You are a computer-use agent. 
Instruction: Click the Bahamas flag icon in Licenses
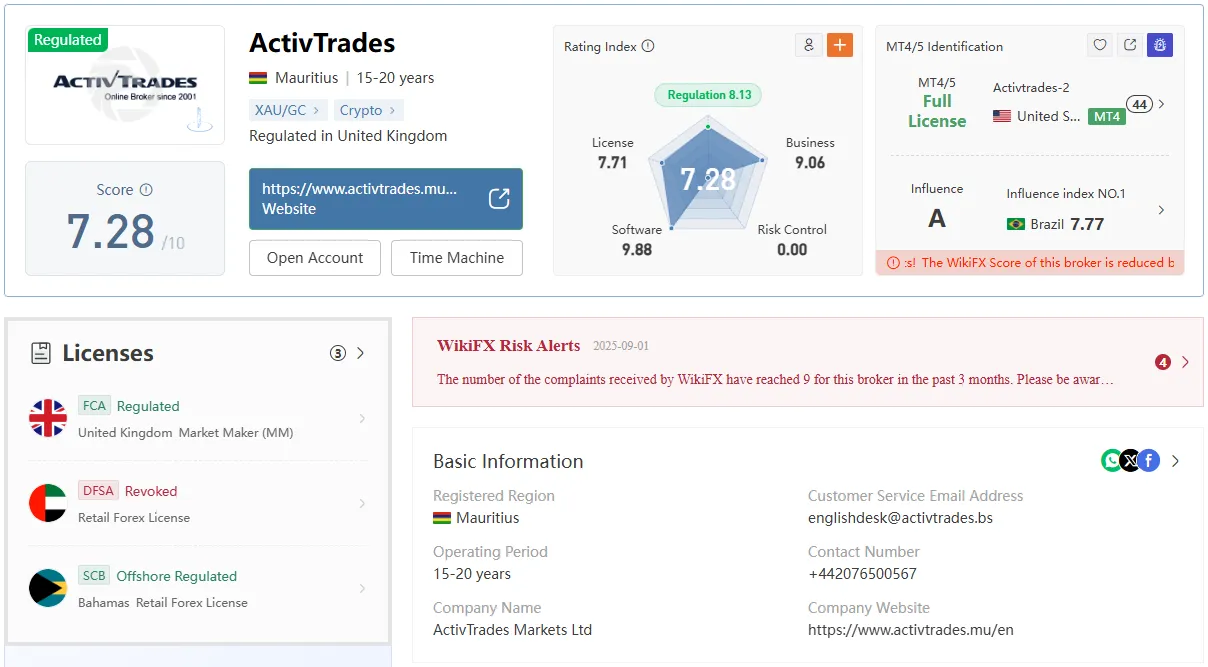[48, 588]
